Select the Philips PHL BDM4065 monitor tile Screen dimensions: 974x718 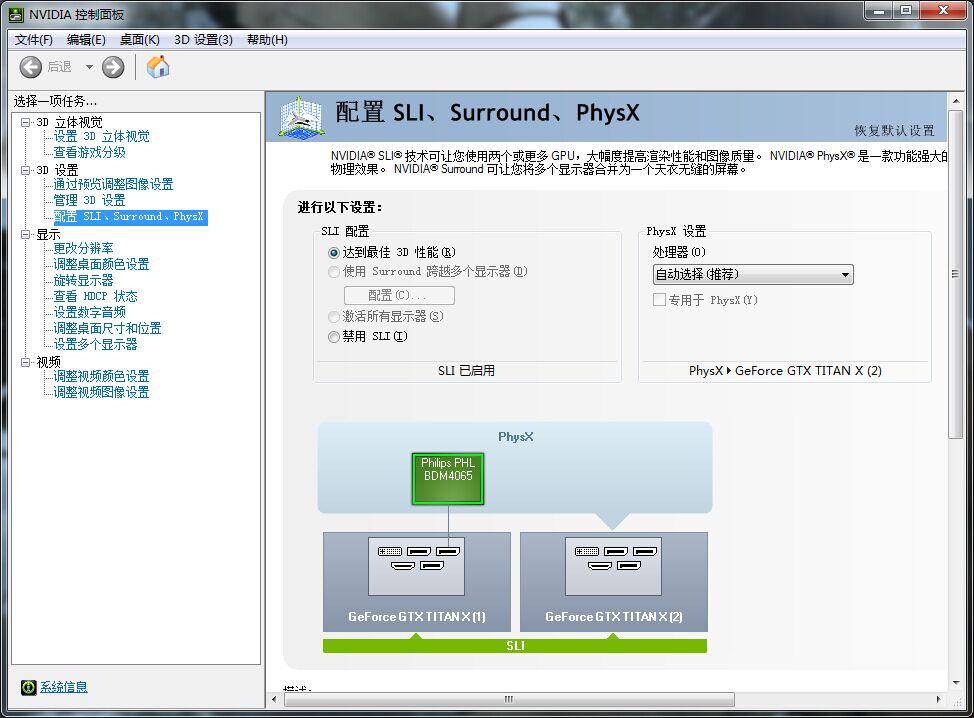point(448,478)
